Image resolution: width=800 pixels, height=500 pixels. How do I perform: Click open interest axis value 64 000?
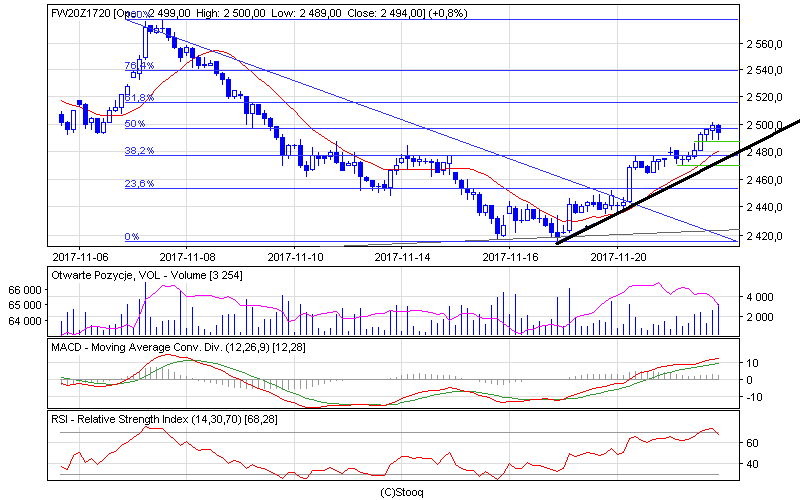click(x=25, y=321)
